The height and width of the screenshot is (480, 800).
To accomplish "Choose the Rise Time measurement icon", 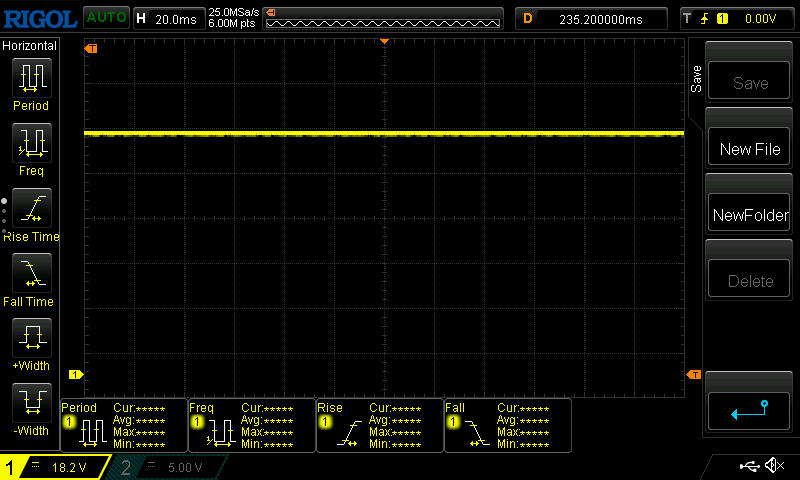I will coord(30,208).
